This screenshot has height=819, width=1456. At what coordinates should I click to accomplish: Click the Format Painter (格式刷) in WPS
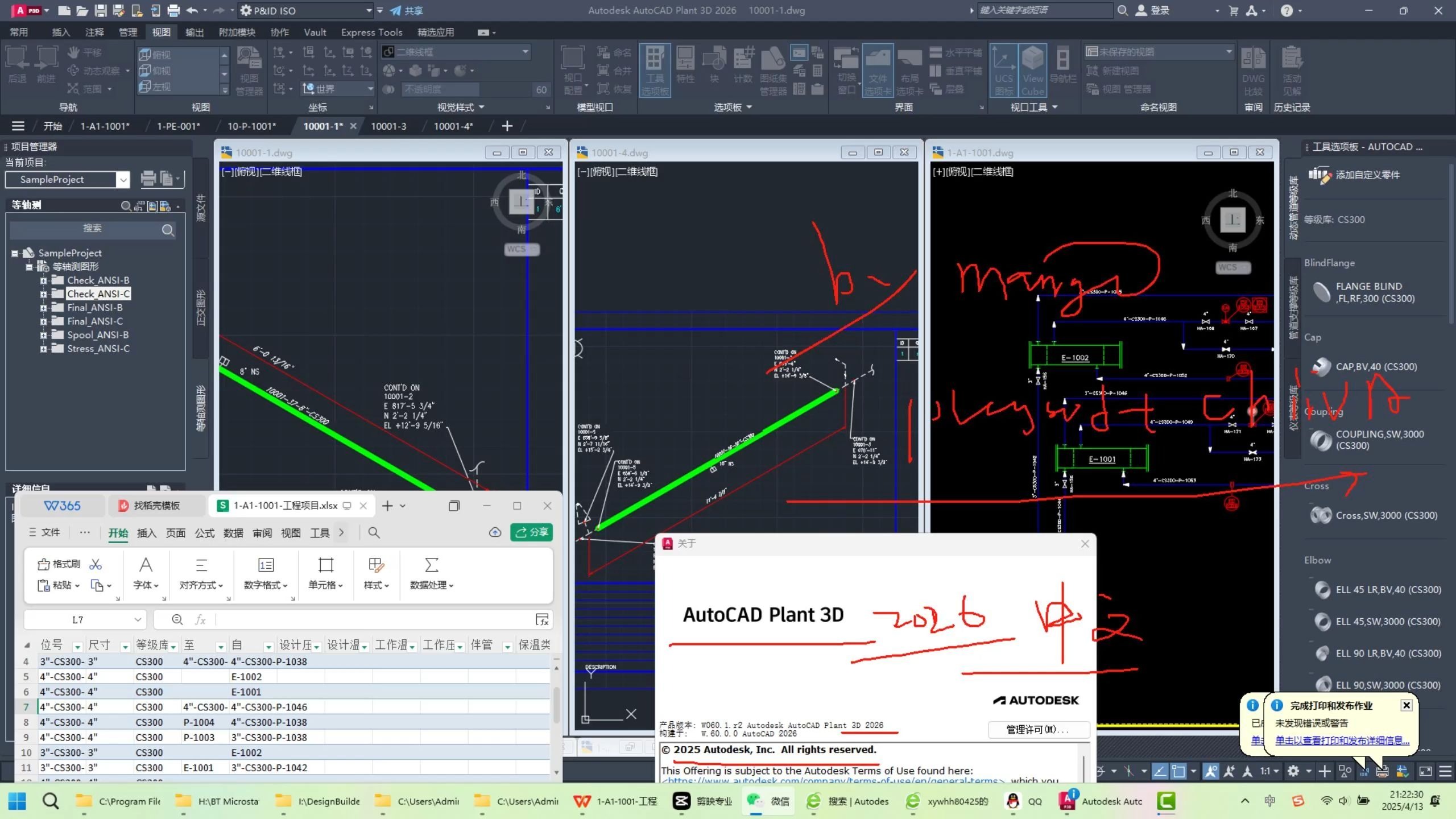(58, 564)
